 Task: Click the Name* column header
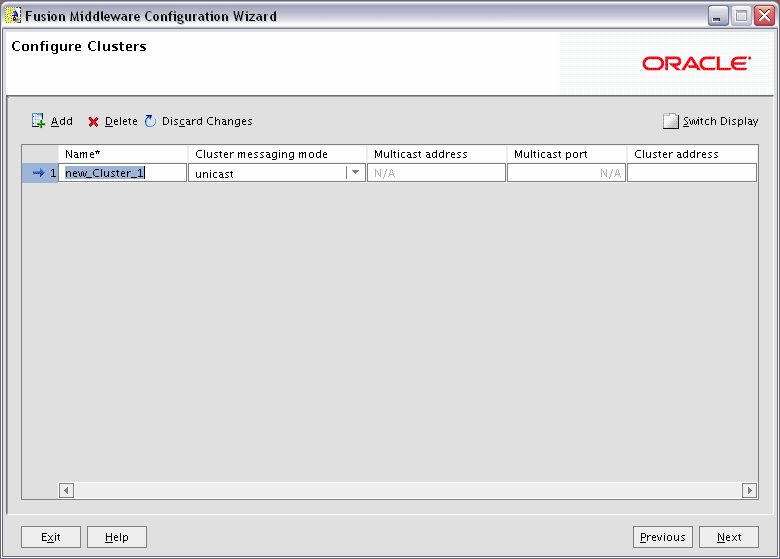[123, 154]
